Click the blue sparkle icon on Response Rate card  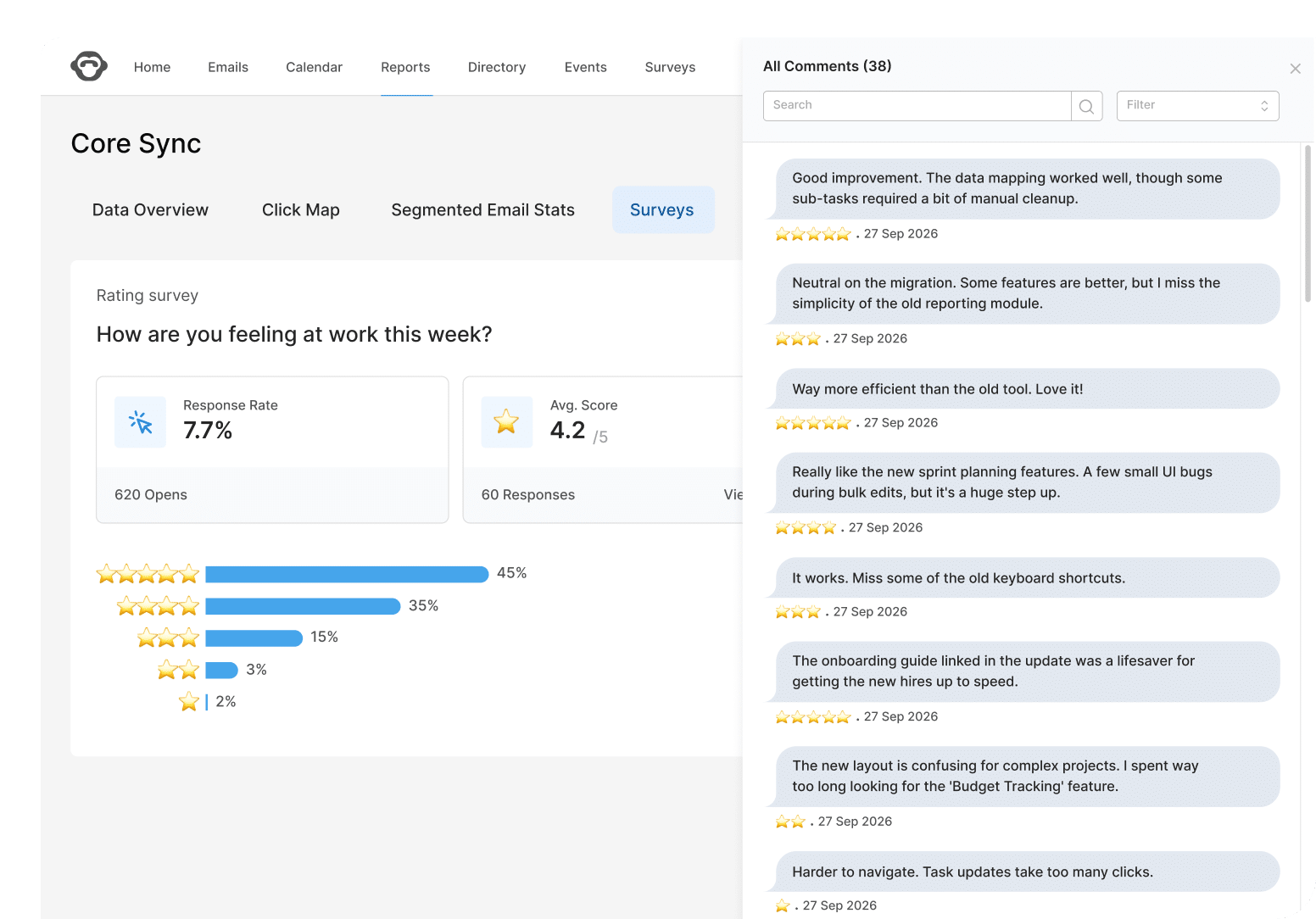click(x=140, y=421)
